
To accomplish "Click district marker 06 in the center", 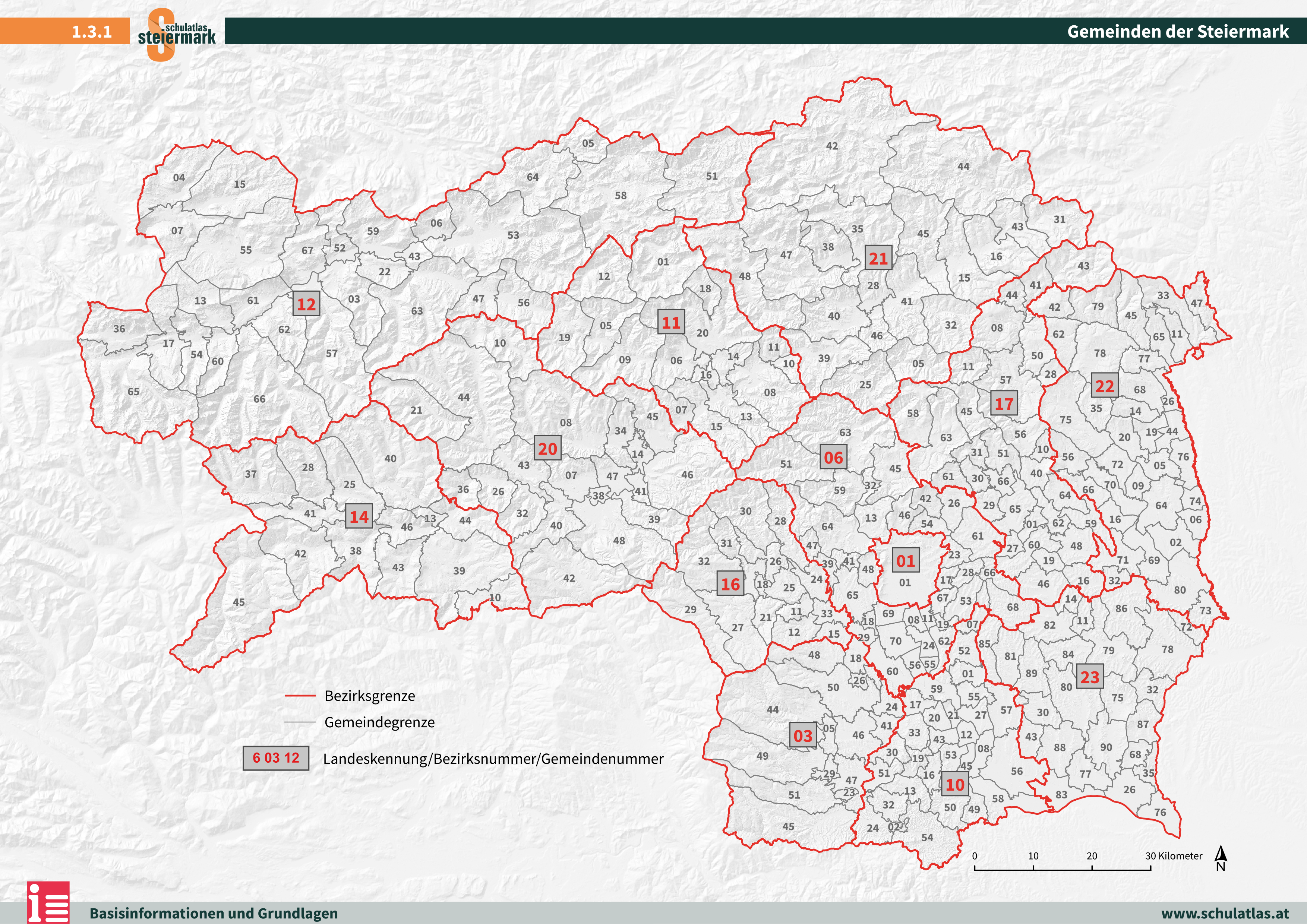I will pyautogui.click(x=834, y=456).
